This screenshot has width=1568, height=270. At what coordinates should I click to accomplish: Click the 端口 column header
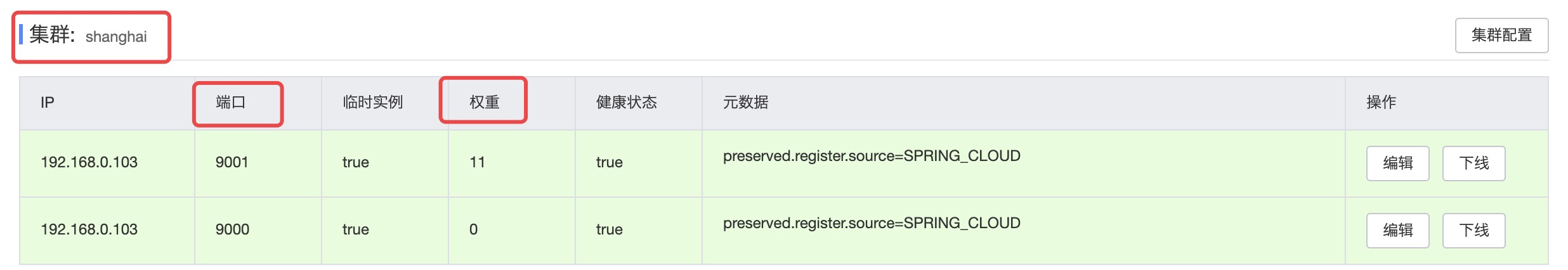click(231, 103)
